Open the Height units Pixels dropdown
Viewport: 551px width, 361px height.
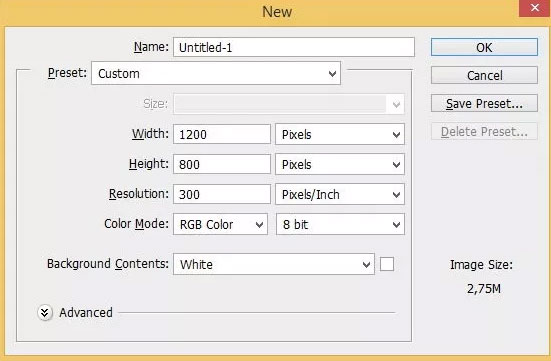click(x=340, y=164)
